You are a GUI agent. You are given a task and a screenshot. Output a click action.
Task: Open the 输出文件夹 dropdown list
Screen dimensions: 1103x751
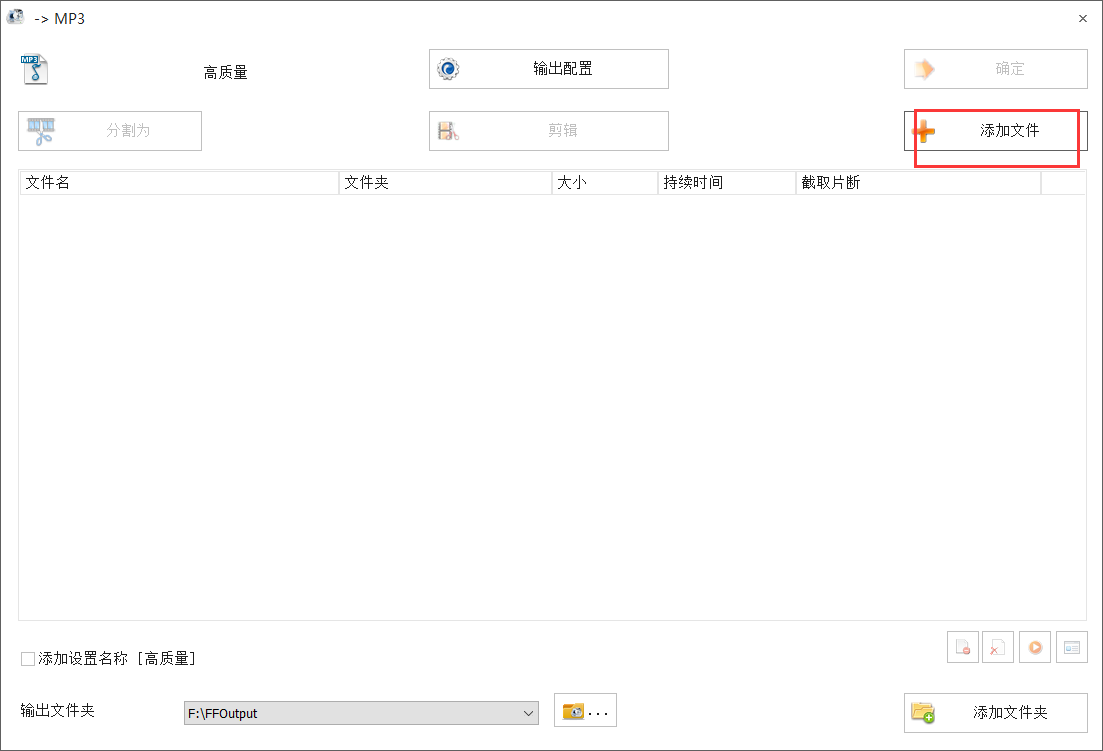pyautogui.click(x=531, y=713)
